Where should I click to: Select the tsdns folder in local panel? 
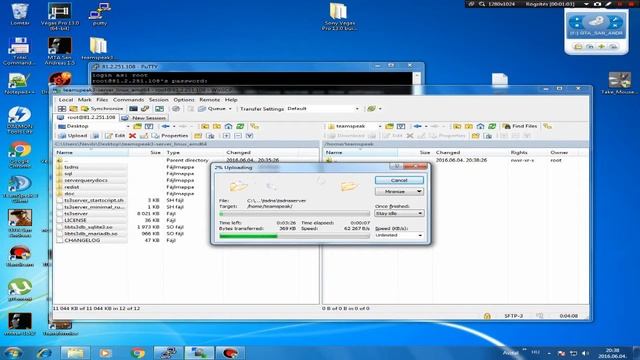point(71,167)
